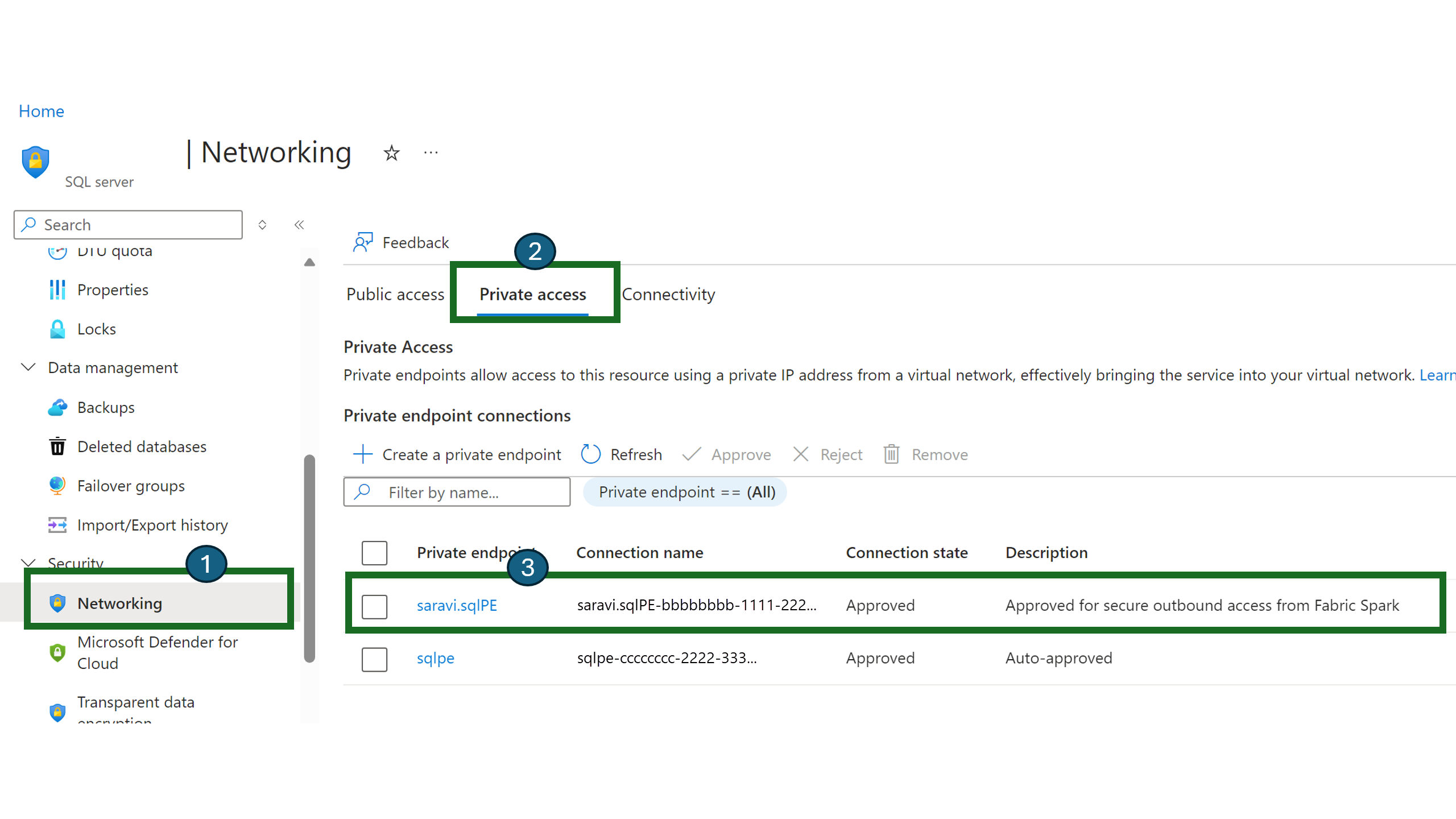
Task: Click Refresh to reload endpoint connections
Action: [621, 454]
